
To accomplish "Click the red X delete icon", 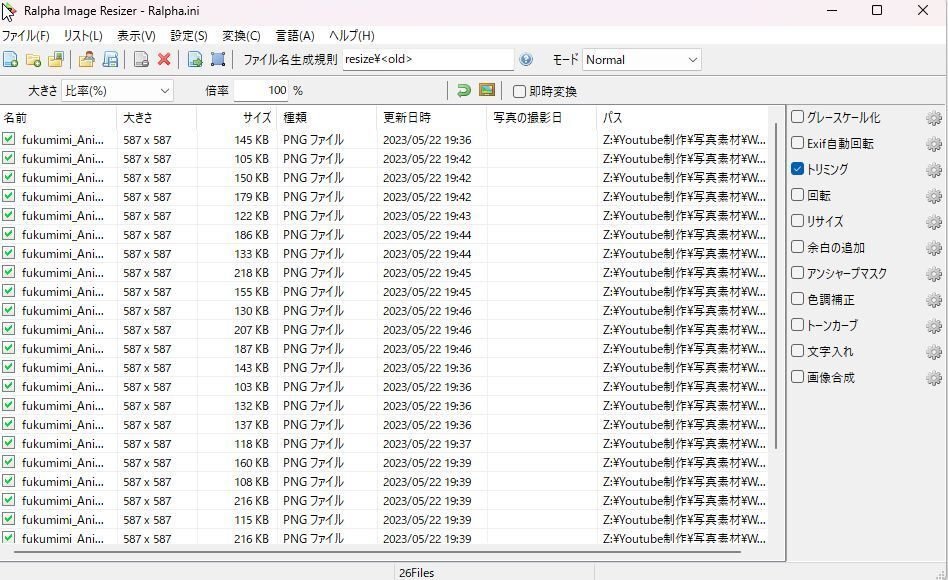I will [164, 59].
